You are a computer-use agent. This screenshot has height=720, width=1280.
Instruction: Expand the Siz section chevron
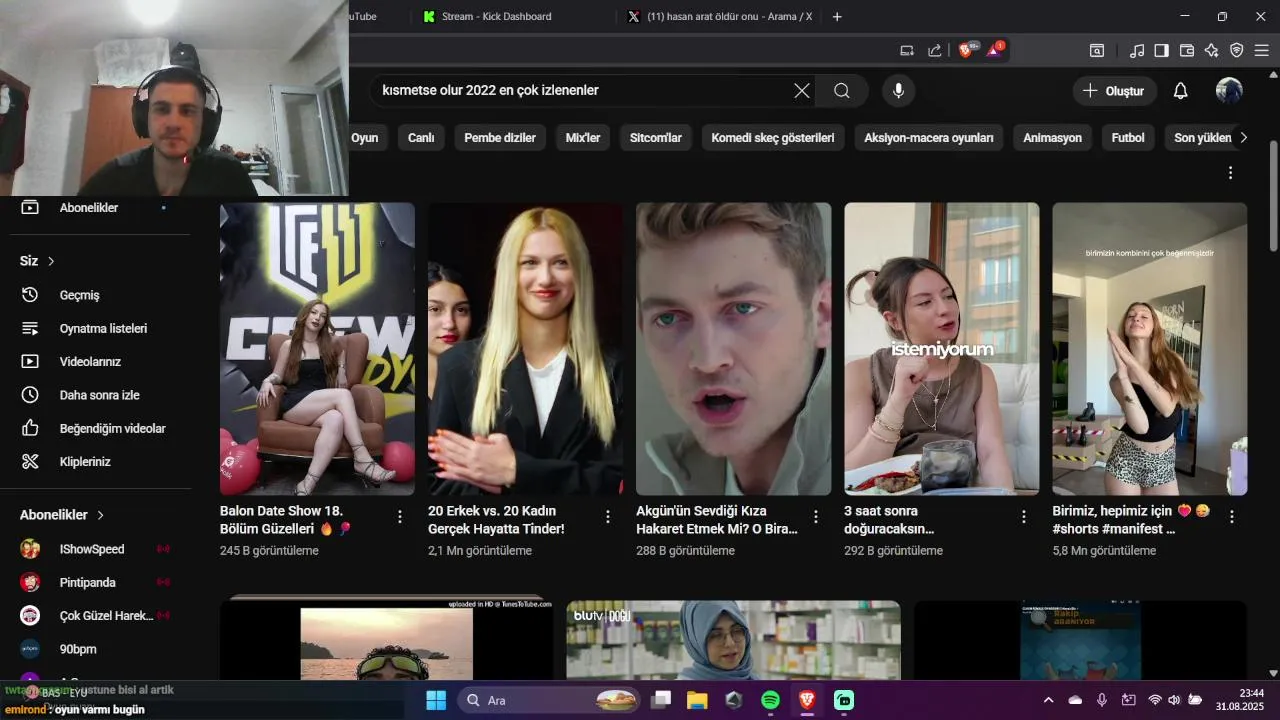coord(51,261)
